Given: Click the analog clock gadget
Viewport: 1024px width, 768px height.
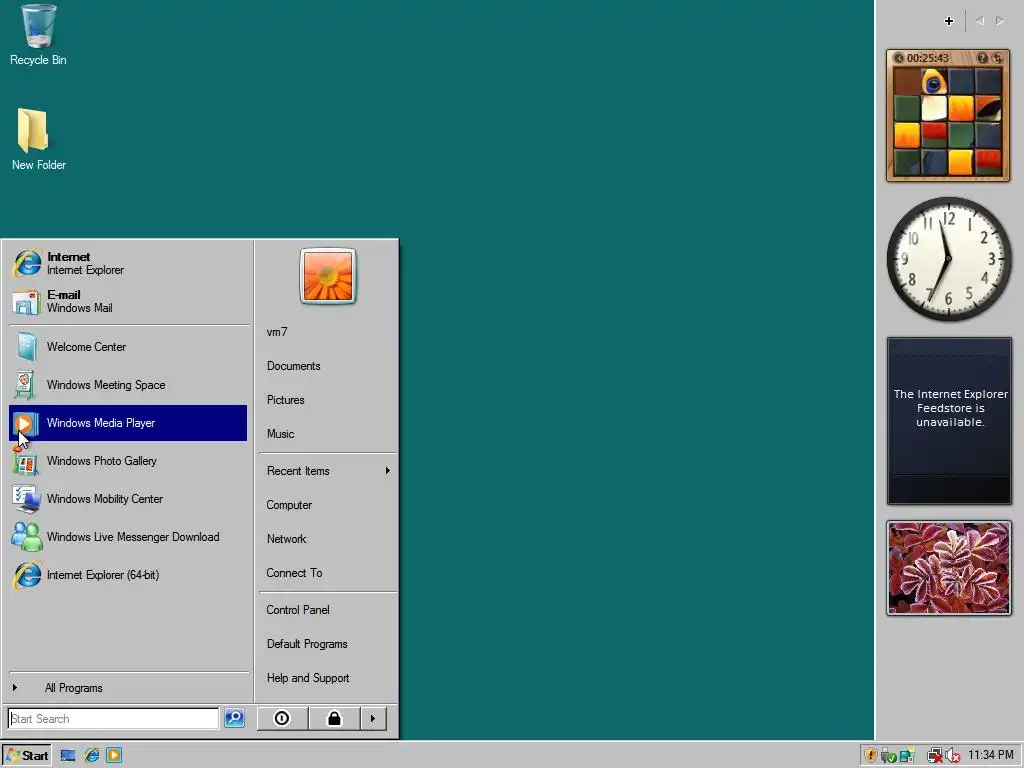Looking at the screenshot, I should (948, 259).
